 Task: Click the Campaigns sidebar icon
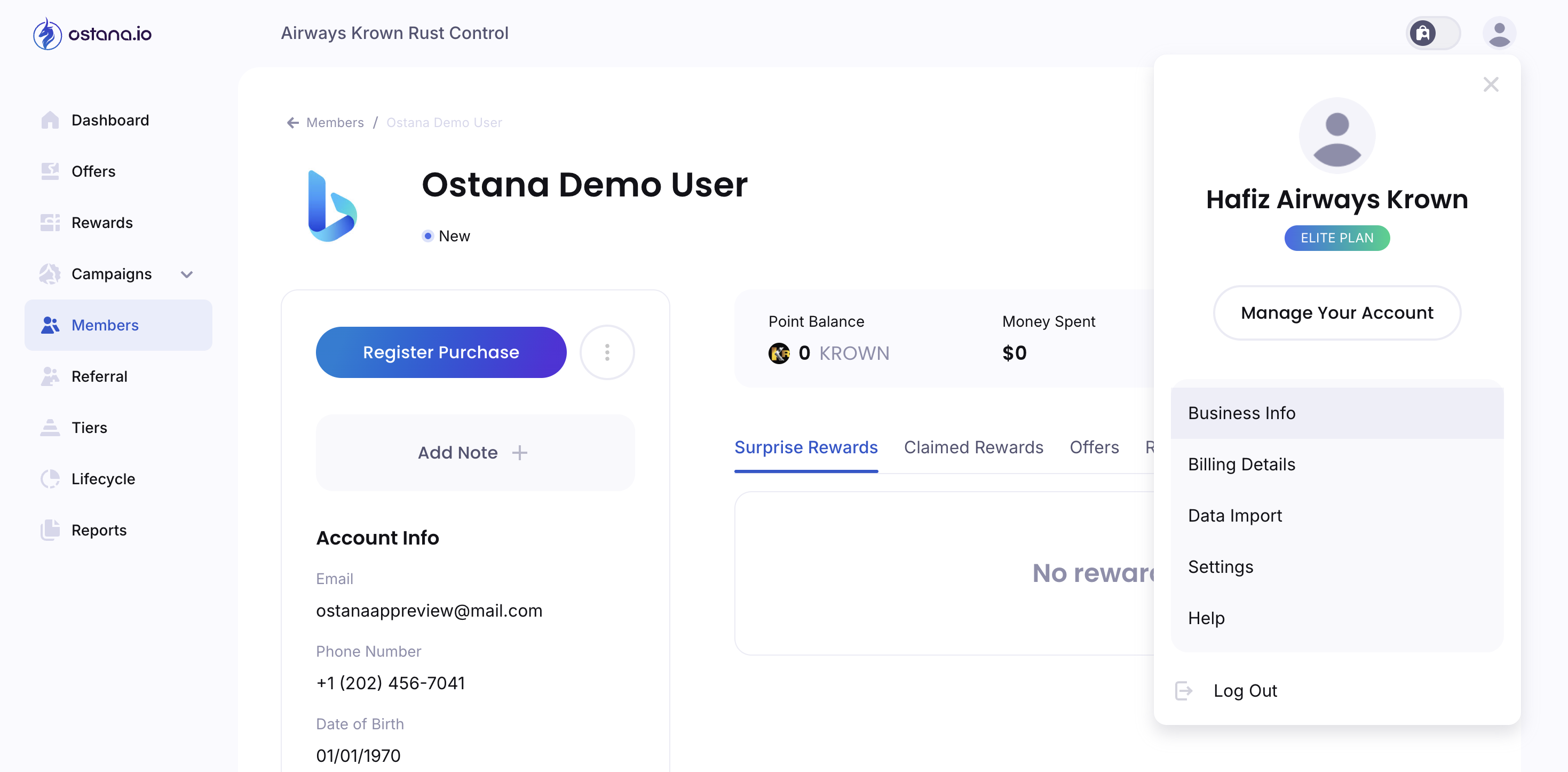point(50,274)
